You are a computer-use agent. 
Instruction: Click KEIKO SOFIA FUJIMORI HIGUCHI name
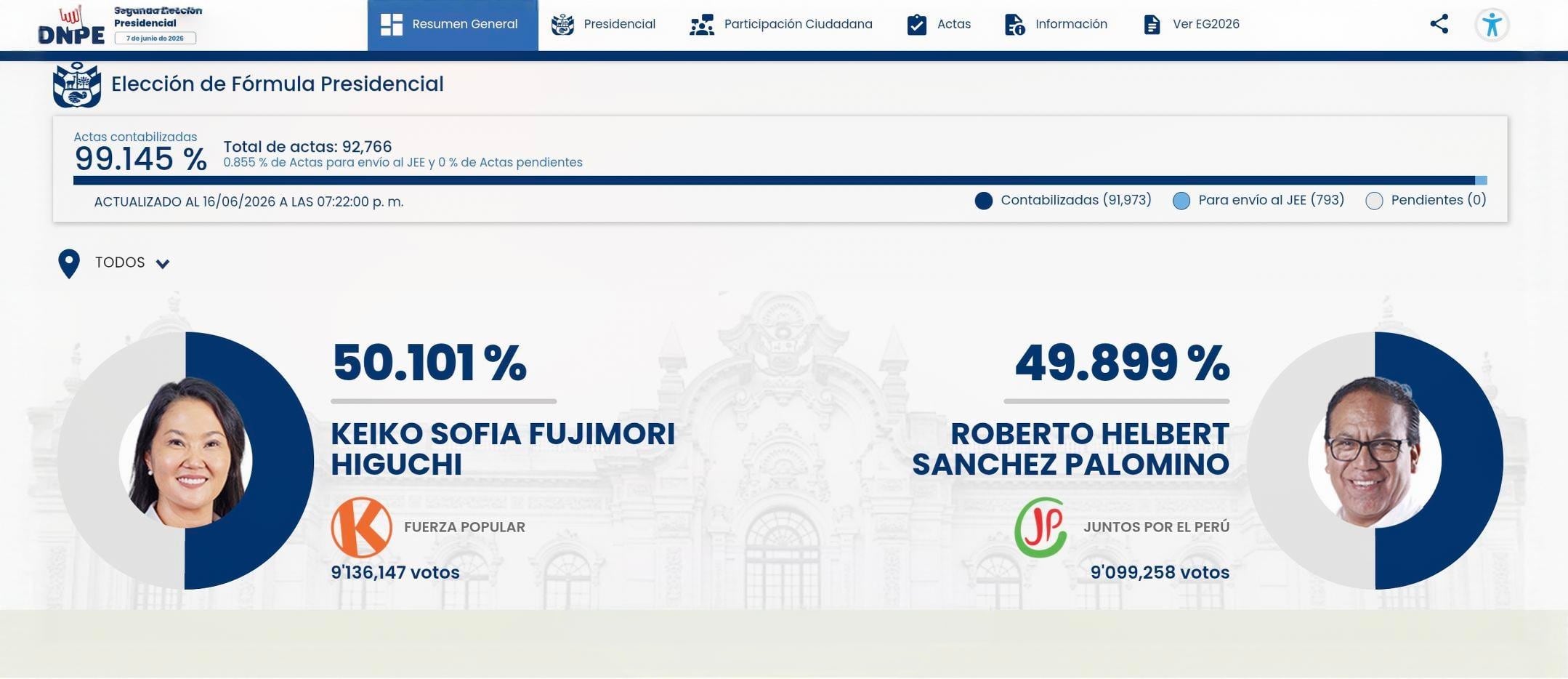click(x=503, y=449)
